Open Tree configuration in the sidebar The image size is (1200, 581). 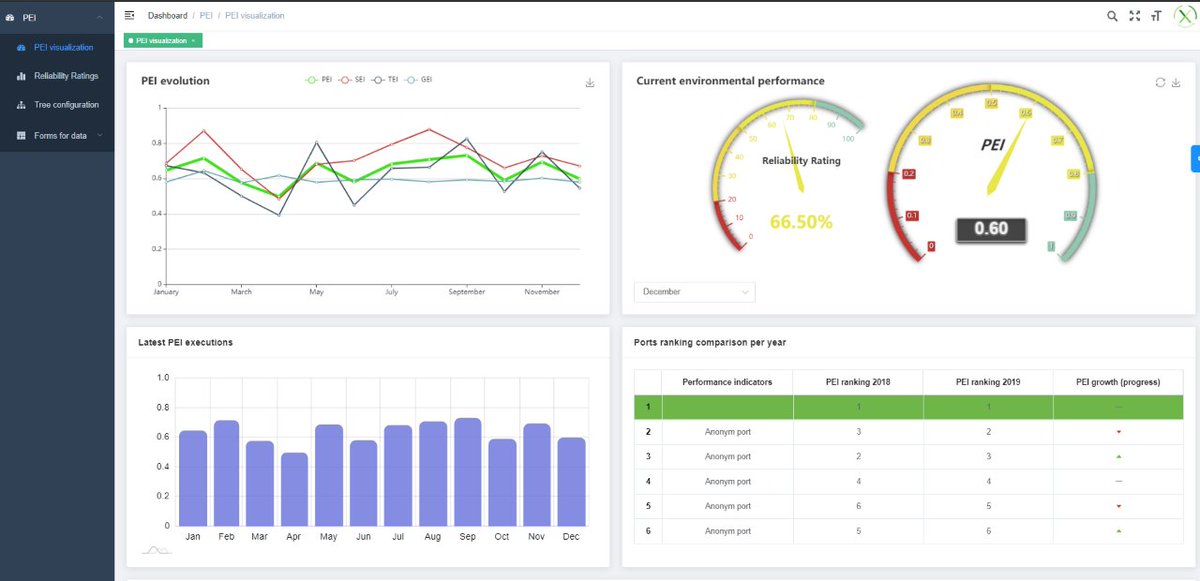[x=57, y=105]
